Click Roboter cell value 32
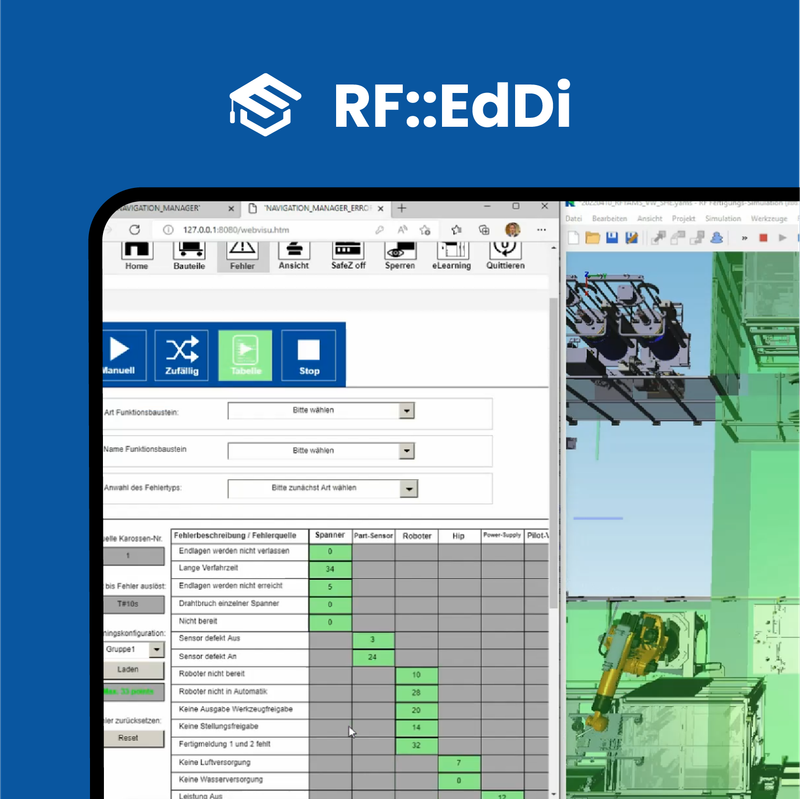Screen dimensions: 800x799 [x=416, y=746]
